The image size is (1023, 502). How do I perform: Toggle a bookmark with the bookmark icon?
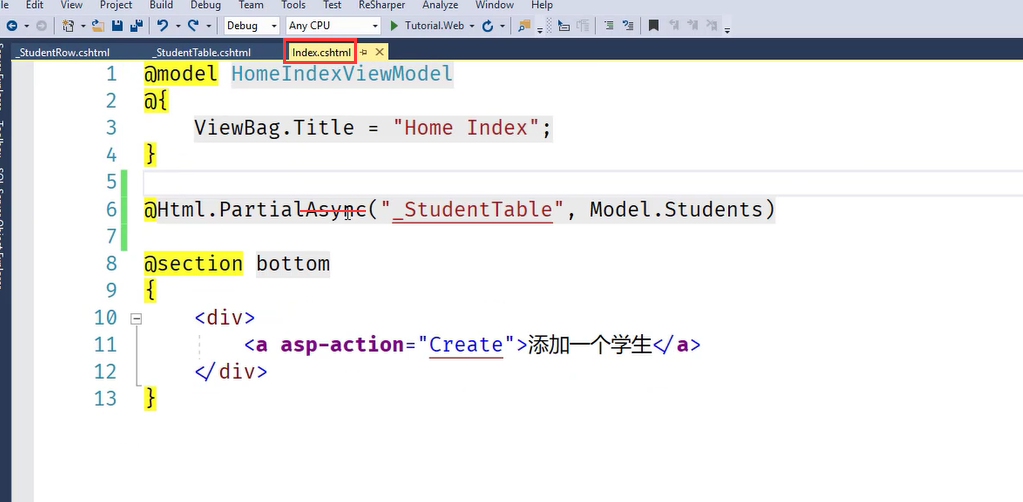653,25
